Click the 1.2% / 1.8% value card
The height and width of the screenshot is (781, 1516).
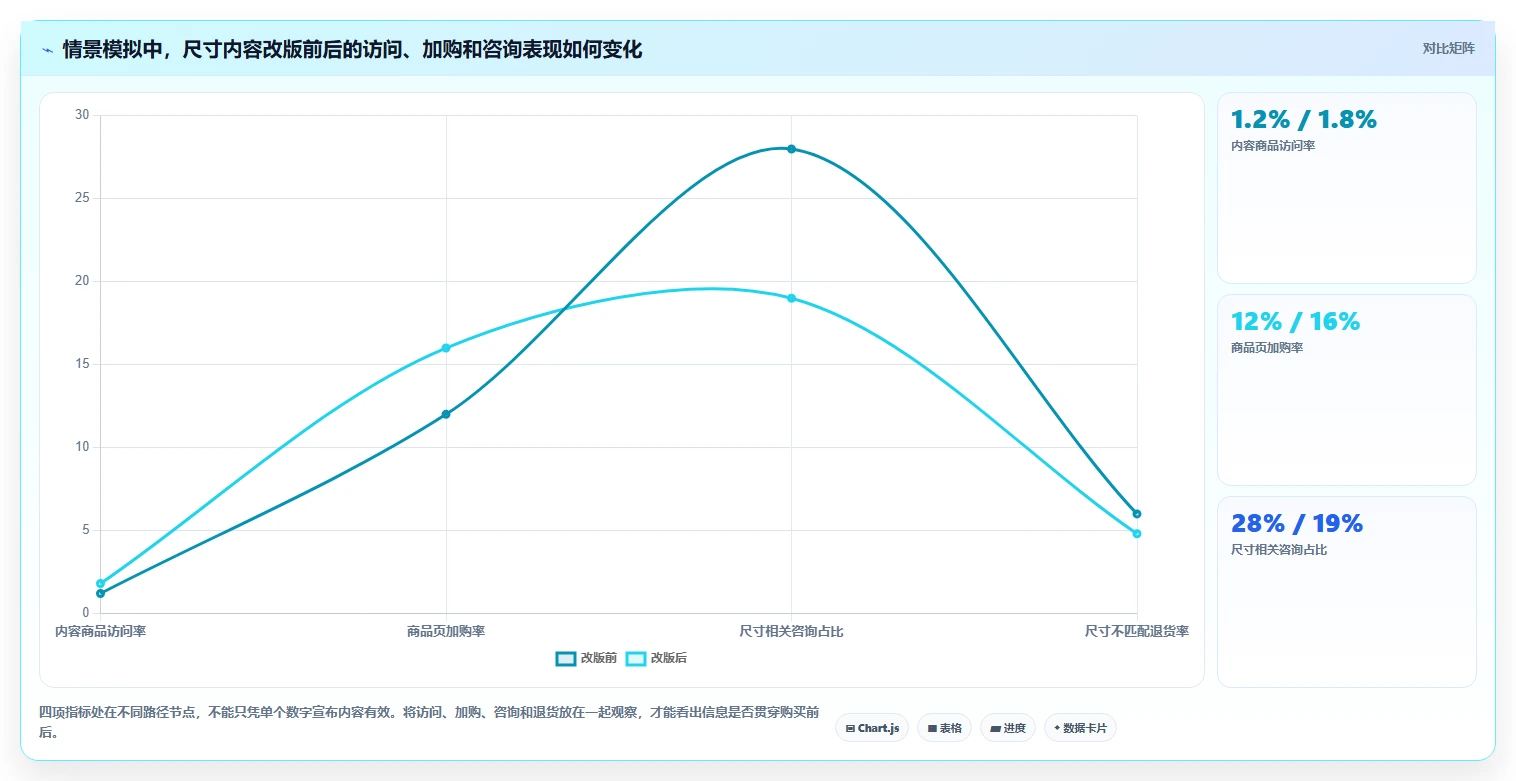click(1346, 188)
